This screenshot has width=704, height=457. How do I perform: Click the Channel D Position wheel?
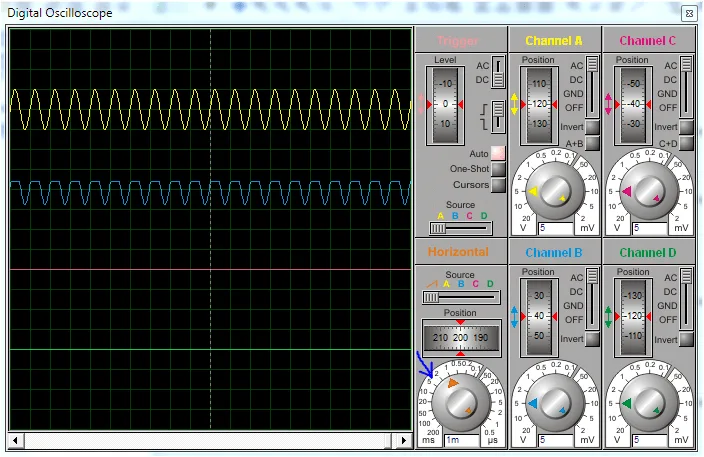633,317
